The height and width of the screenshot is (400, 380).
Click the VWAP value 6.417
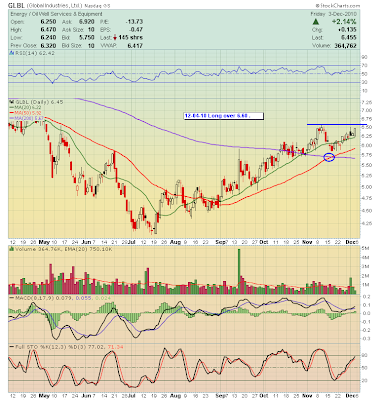click(x=135, y=45)
